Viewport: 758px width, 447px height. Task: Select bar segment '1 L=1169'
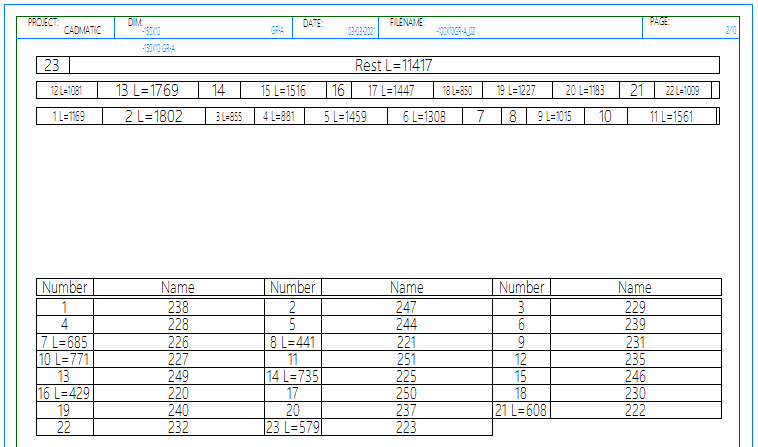[x=69, y=116]
